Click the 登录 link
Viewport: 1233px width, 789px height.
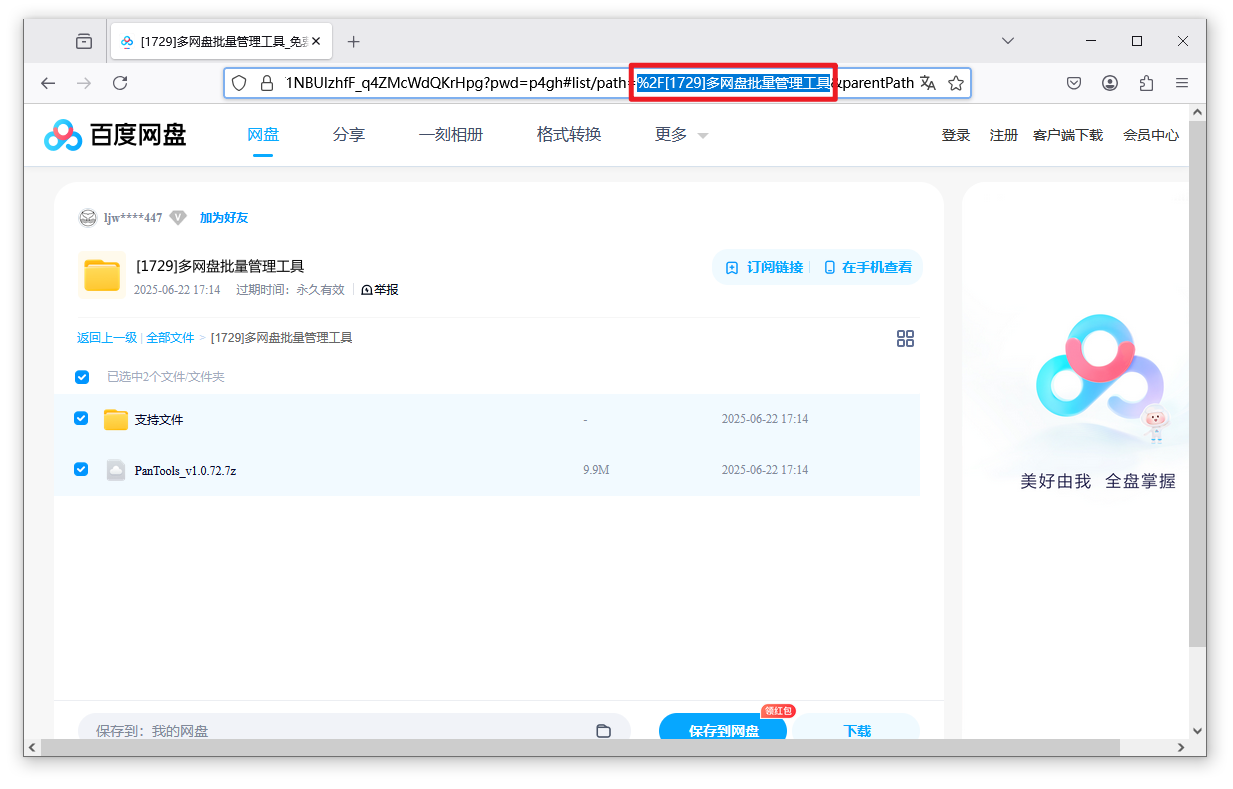[x=956, y=135]
